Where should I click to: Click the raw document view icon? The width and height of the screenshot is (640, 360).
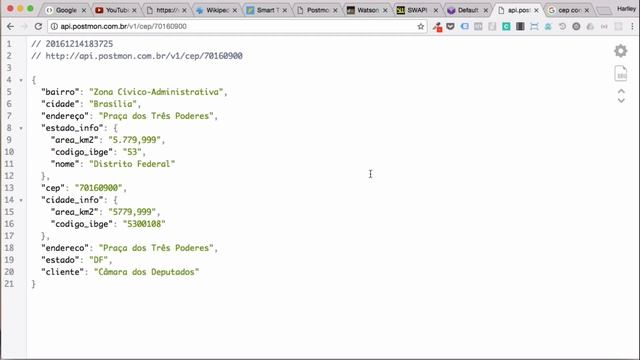click(x=621, y=73)
